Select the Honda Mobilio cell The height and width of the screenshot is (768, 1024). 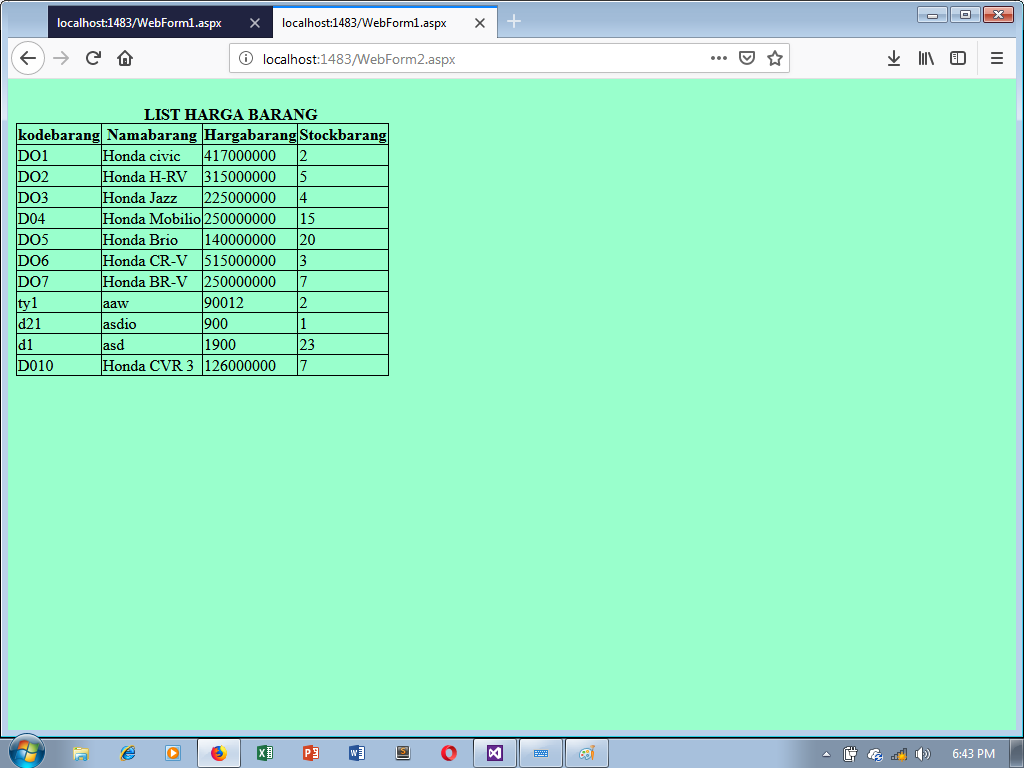point(152,218)
